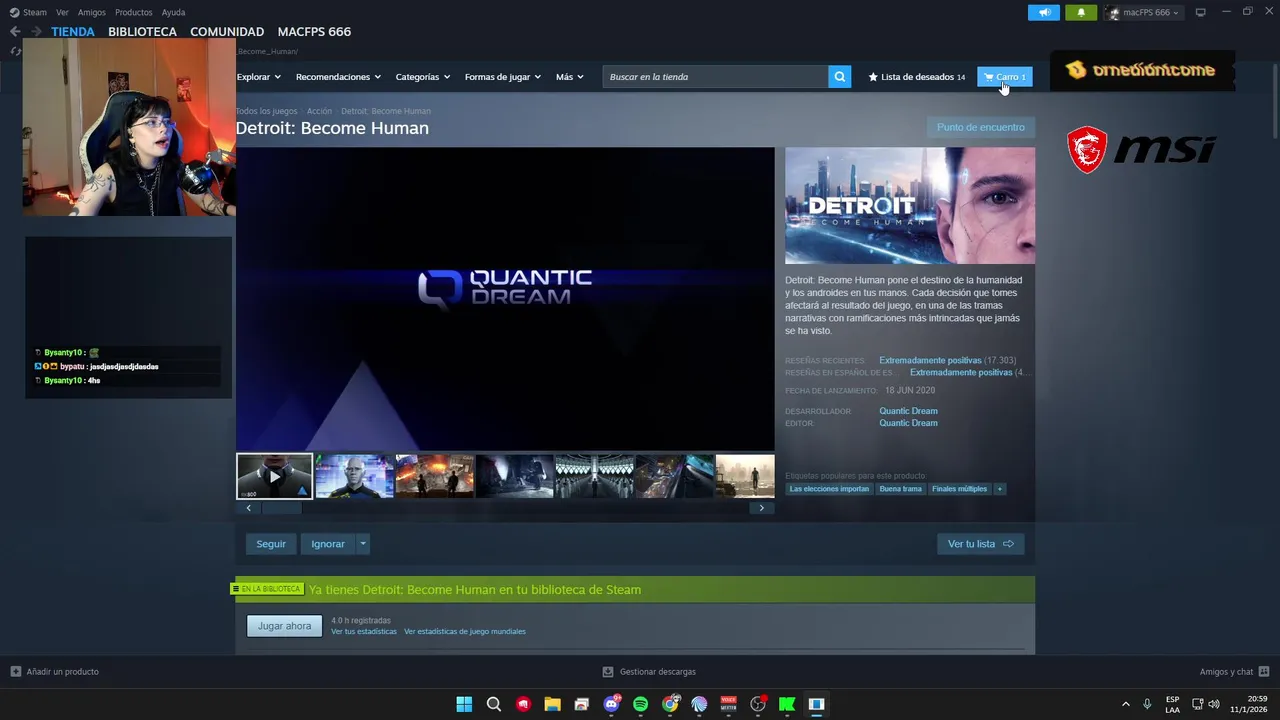Switch to the COMUNIDAD tab
The image size is (1280, 720).
[x=227, y=32]
